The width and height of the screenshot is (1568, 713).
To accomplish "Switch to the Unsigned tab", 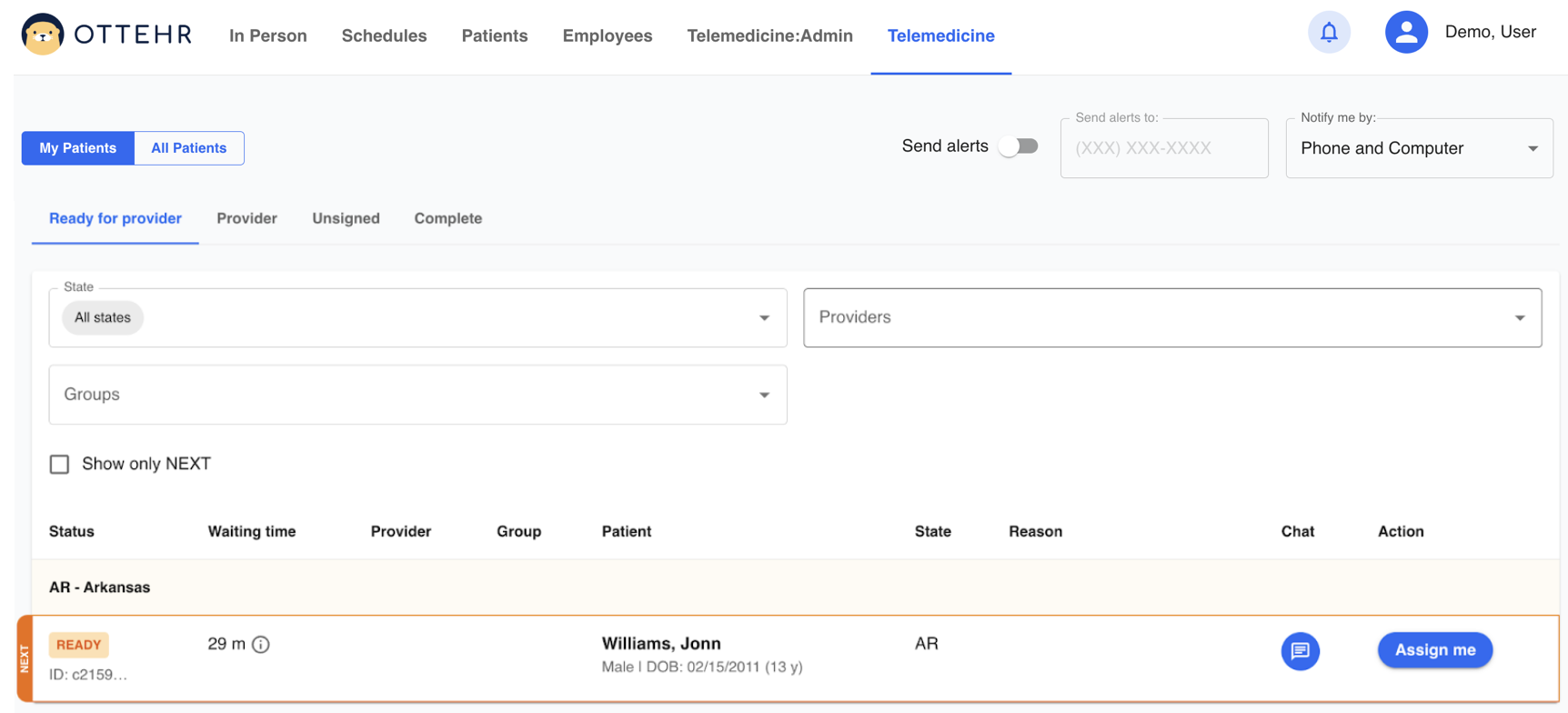I will pos(346,218).
